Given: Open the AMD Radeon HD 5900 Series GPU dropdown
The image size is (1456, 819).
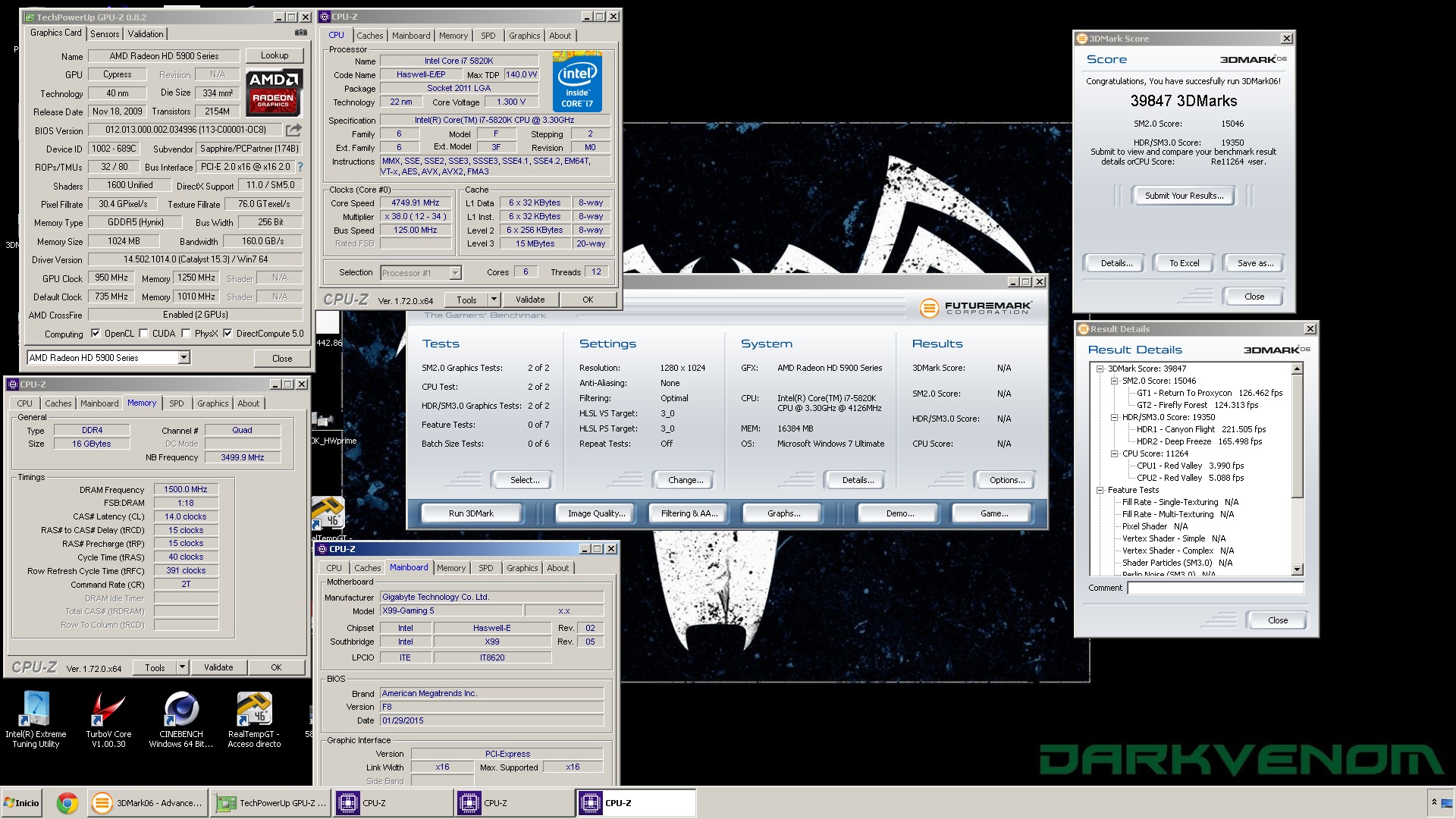Looking at the screenshot, I should (x=184, y=358).
